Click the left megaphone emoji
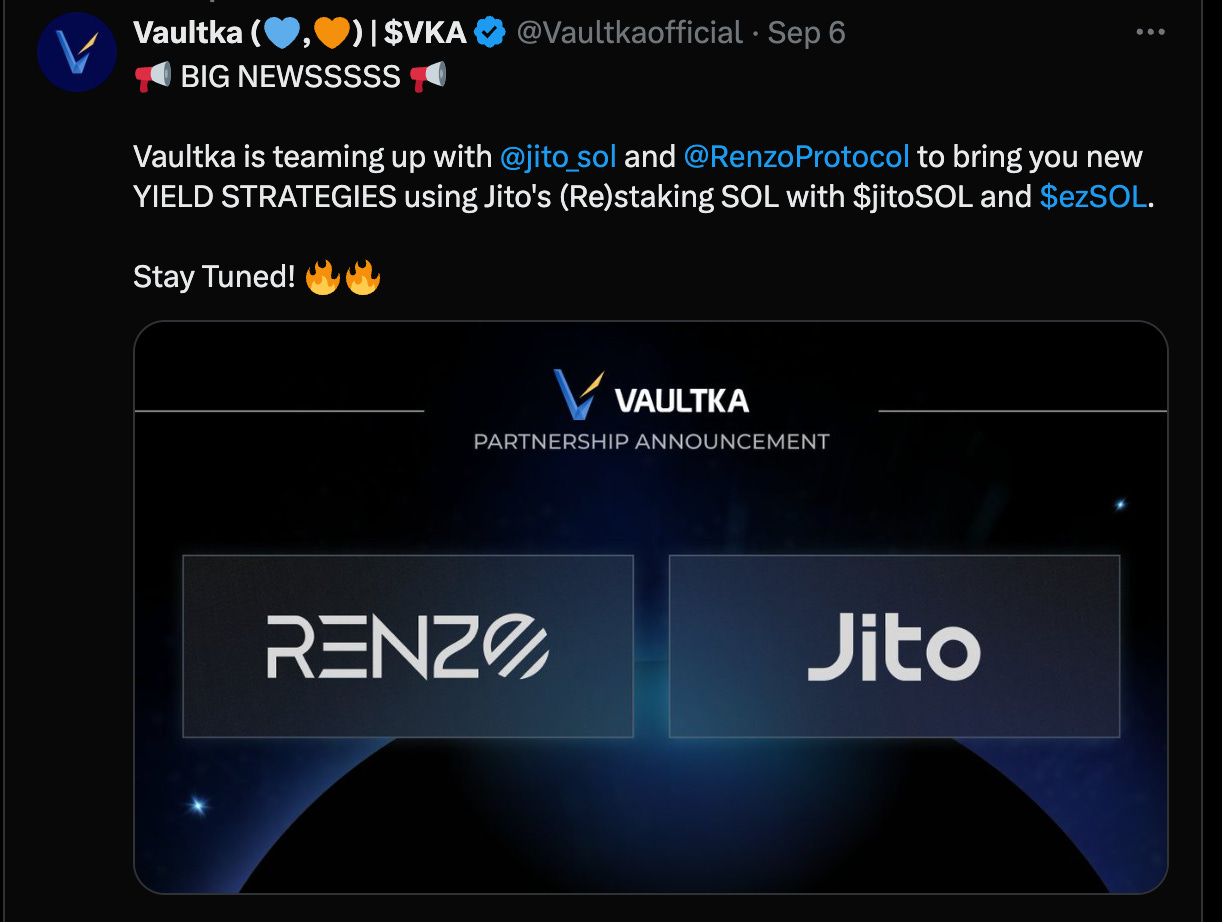This screenshot has height=922, width=1222. (152, 76)
